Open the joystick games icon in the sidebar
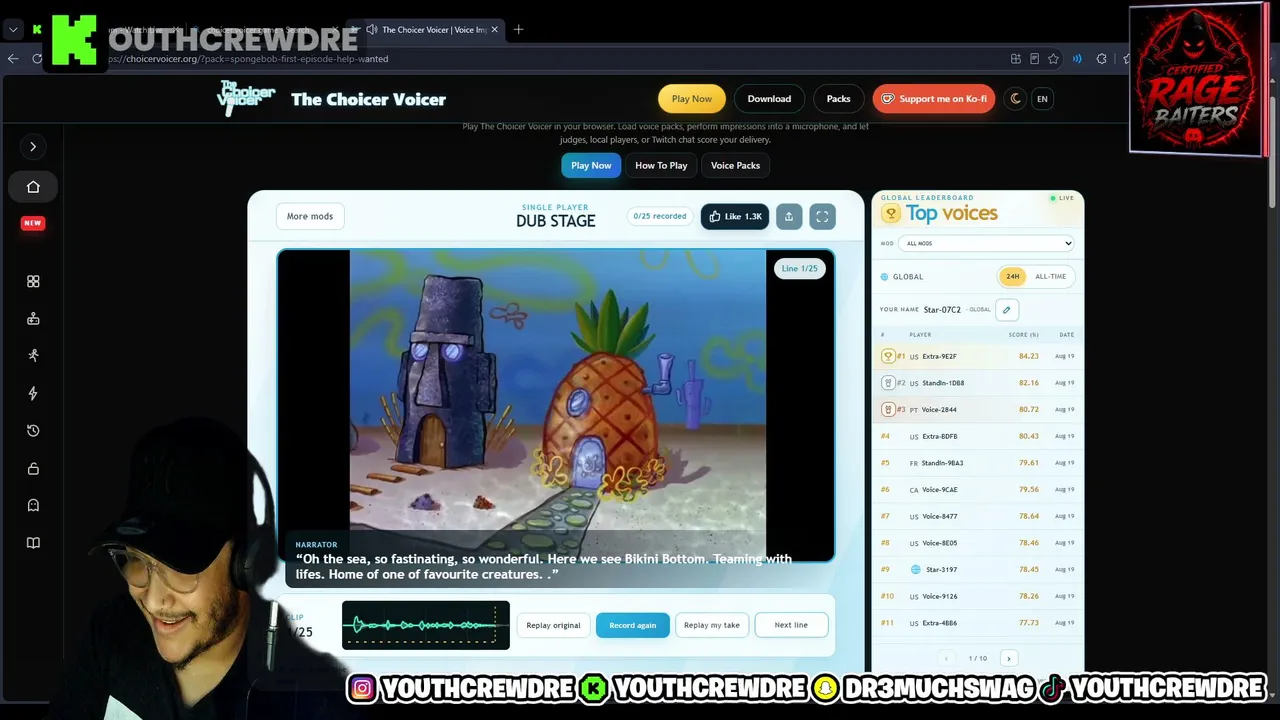The width and height of the screenshot is (1280, 720). click(x=33, y=319)
